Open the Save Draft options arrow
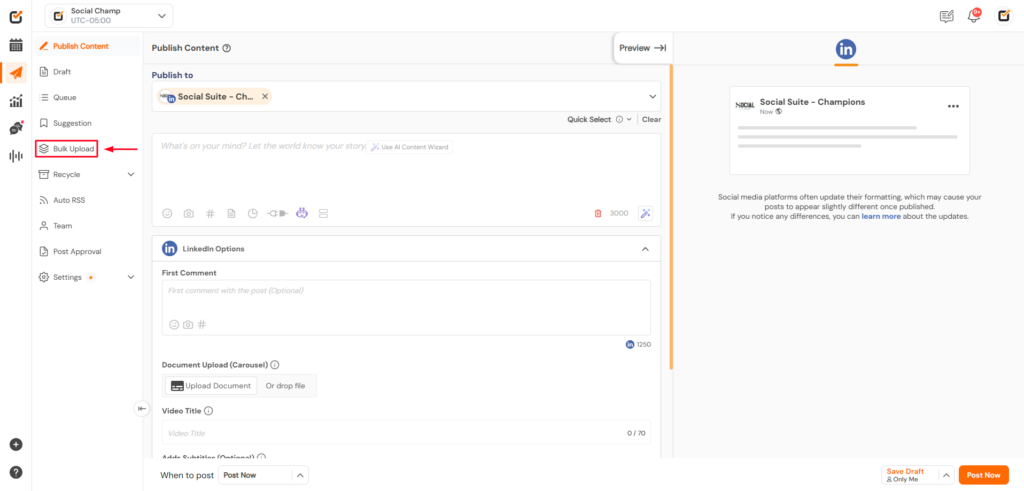1024x491 pixels. pyautogui.click(x=947, y=475)
